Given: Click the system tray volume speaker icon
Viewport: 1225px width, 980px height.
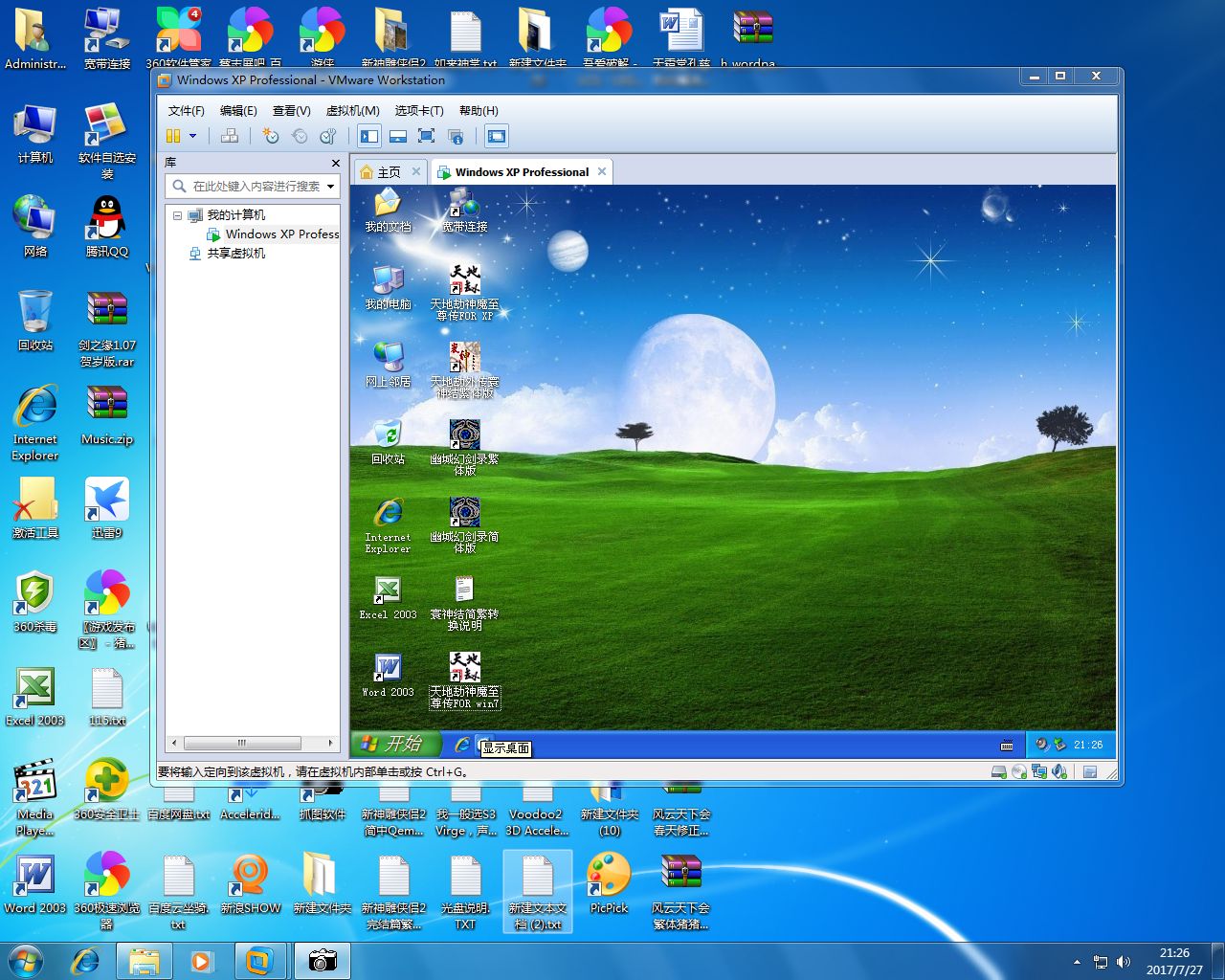Looking at the screenshot, I should (1124, 962).
